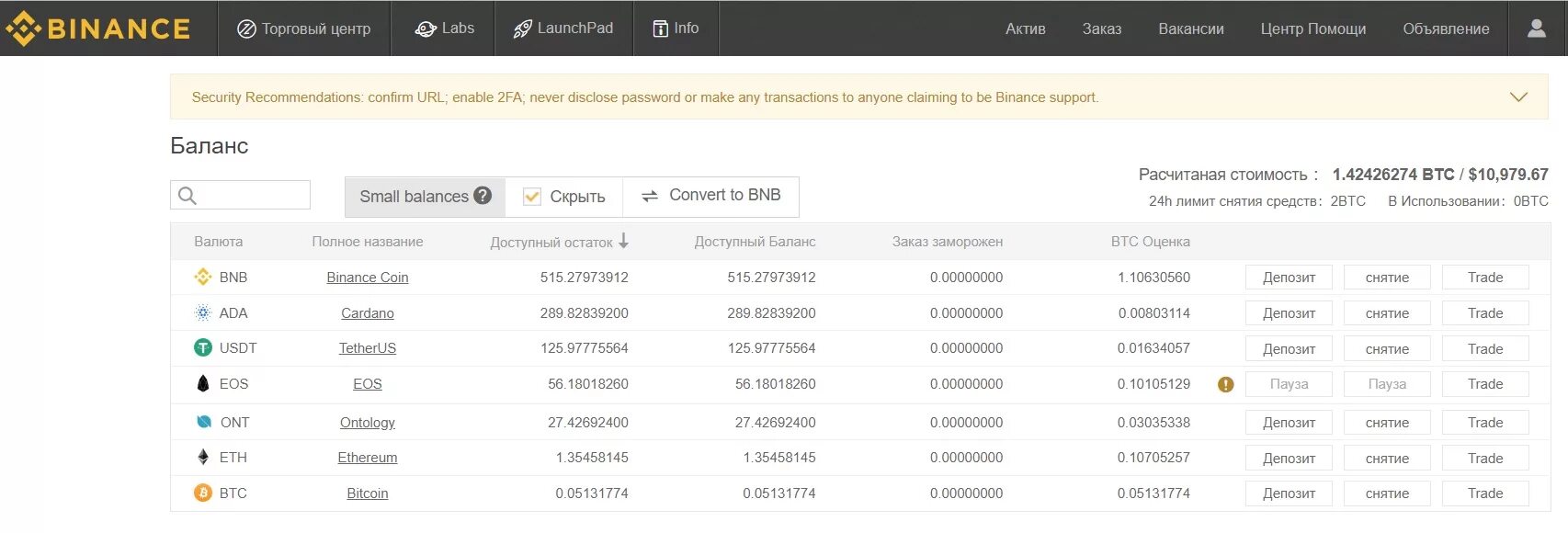Click first Пауза button in EOS row
The height and width of the screenshot is (533, 1568).
(x=1289, y=384)
